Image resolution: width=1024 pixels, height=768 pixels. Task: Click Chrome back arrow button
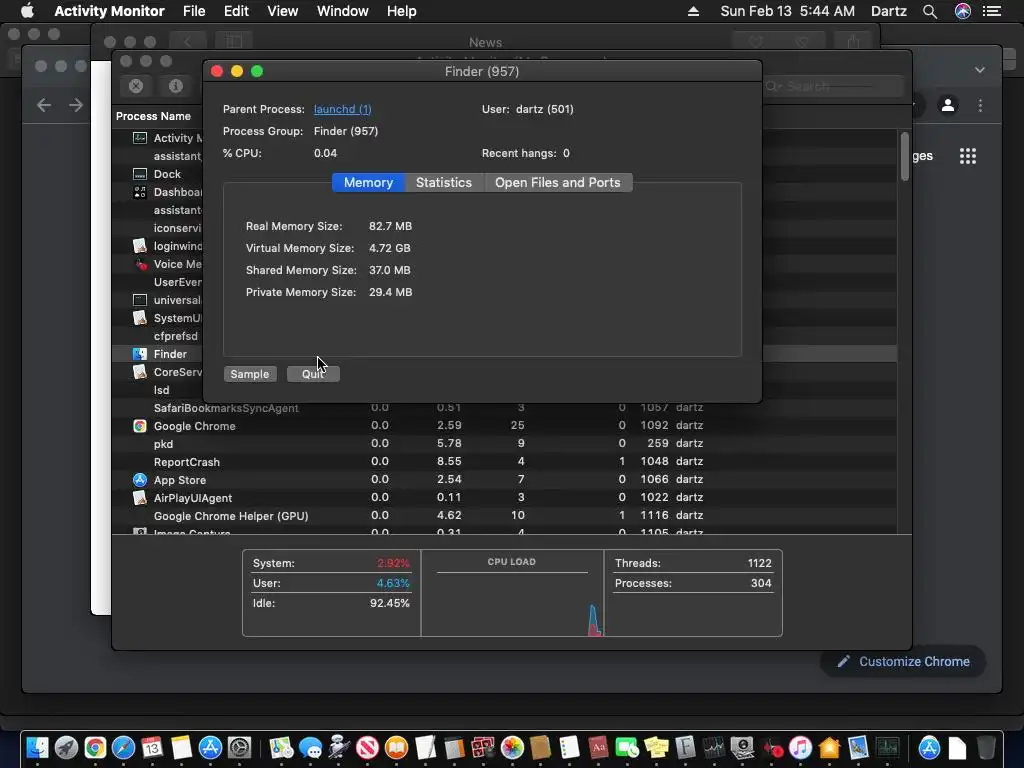pyautogui.click(x=44, y=105)
